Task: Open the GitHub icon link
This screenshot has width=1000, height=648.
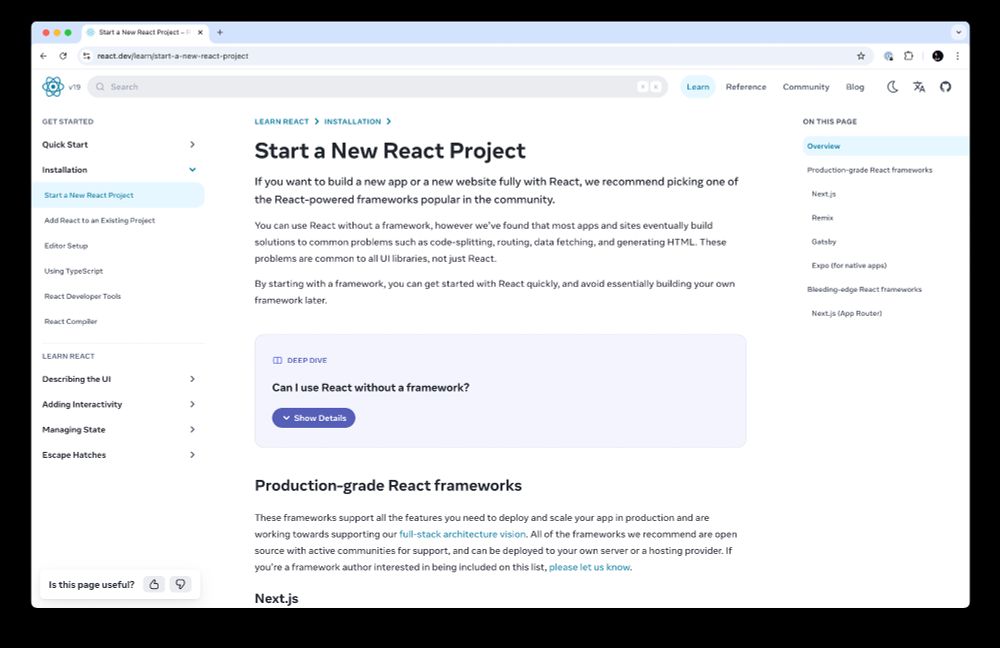Action: click(946, 87)
